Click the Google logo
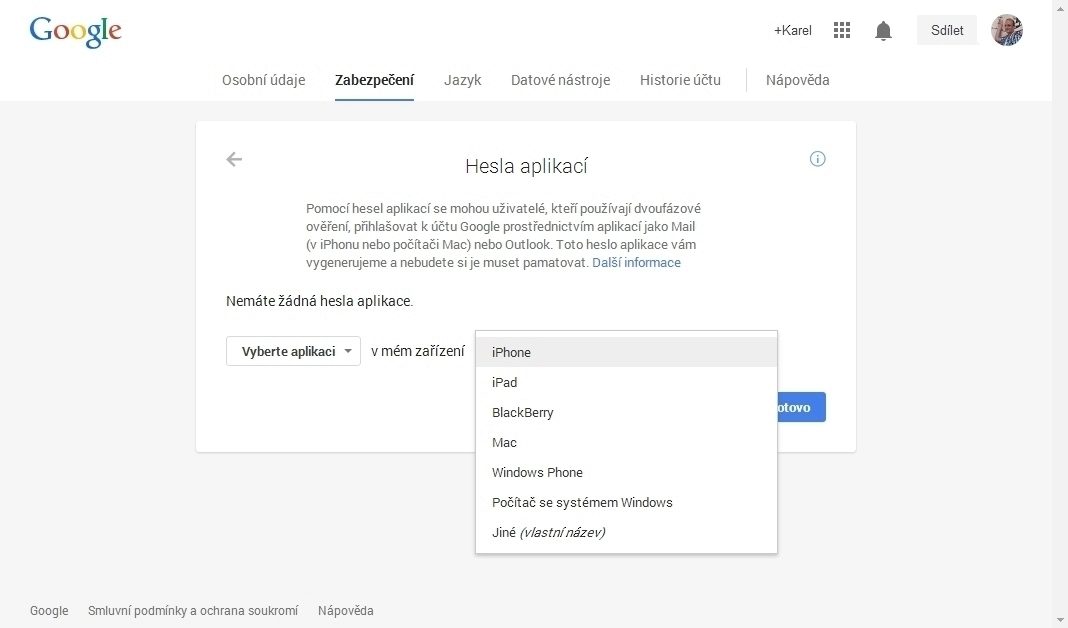 coord(76,31)
